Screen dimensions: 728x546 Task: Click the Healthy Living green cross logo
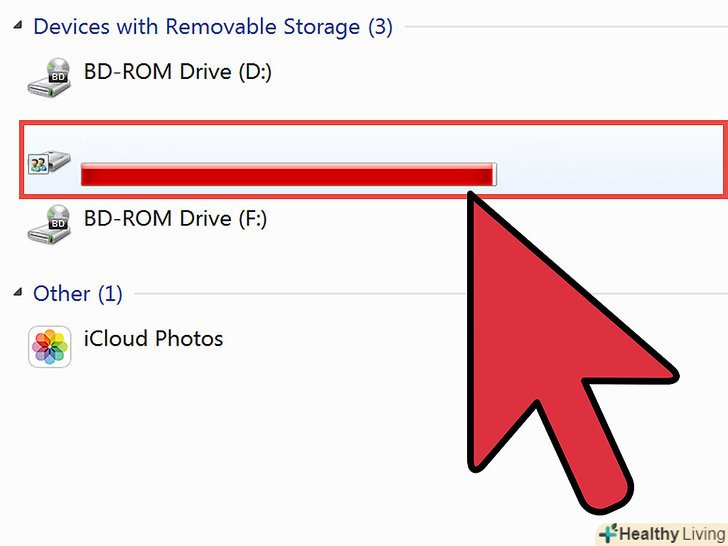(x=606, y=534)
